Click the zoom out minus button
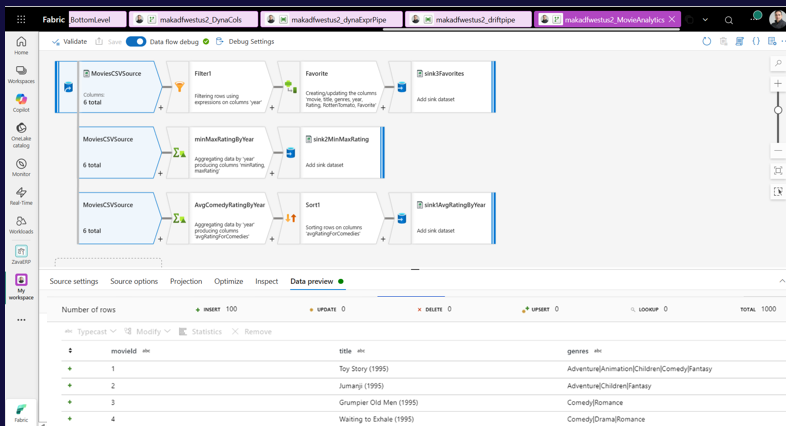 (x=778, y=150)
